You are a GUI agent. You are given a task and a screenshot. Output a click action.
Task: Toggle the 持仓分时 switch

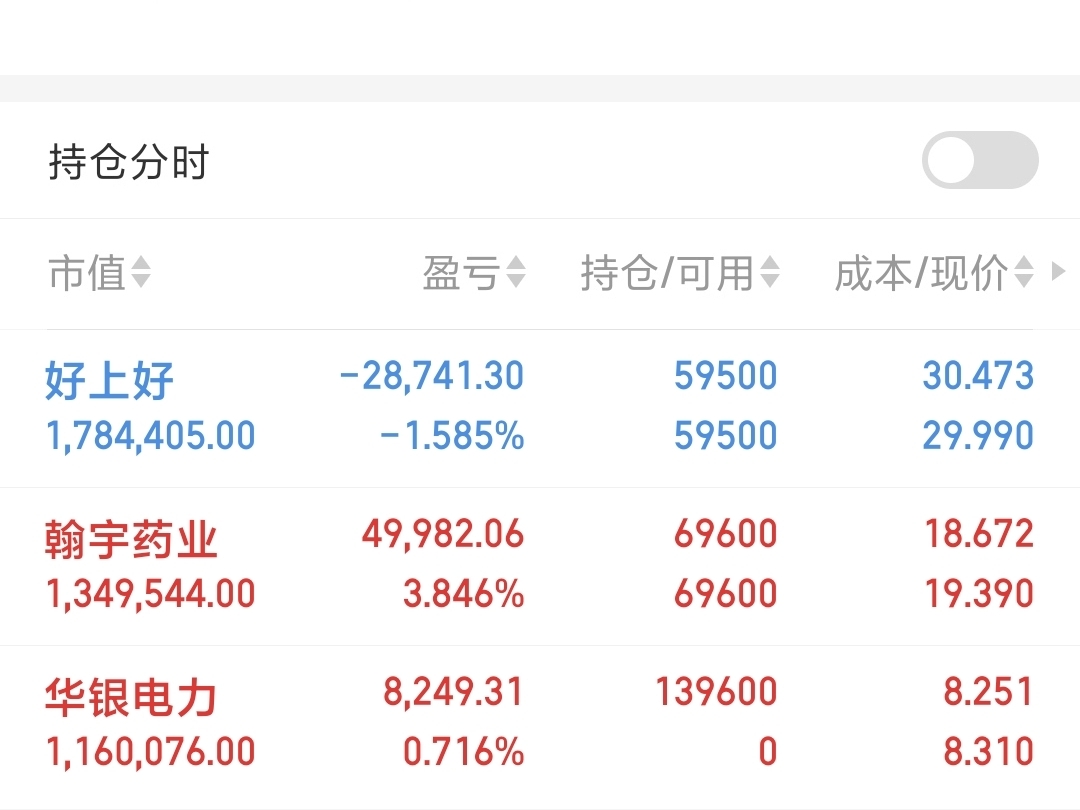979,160
